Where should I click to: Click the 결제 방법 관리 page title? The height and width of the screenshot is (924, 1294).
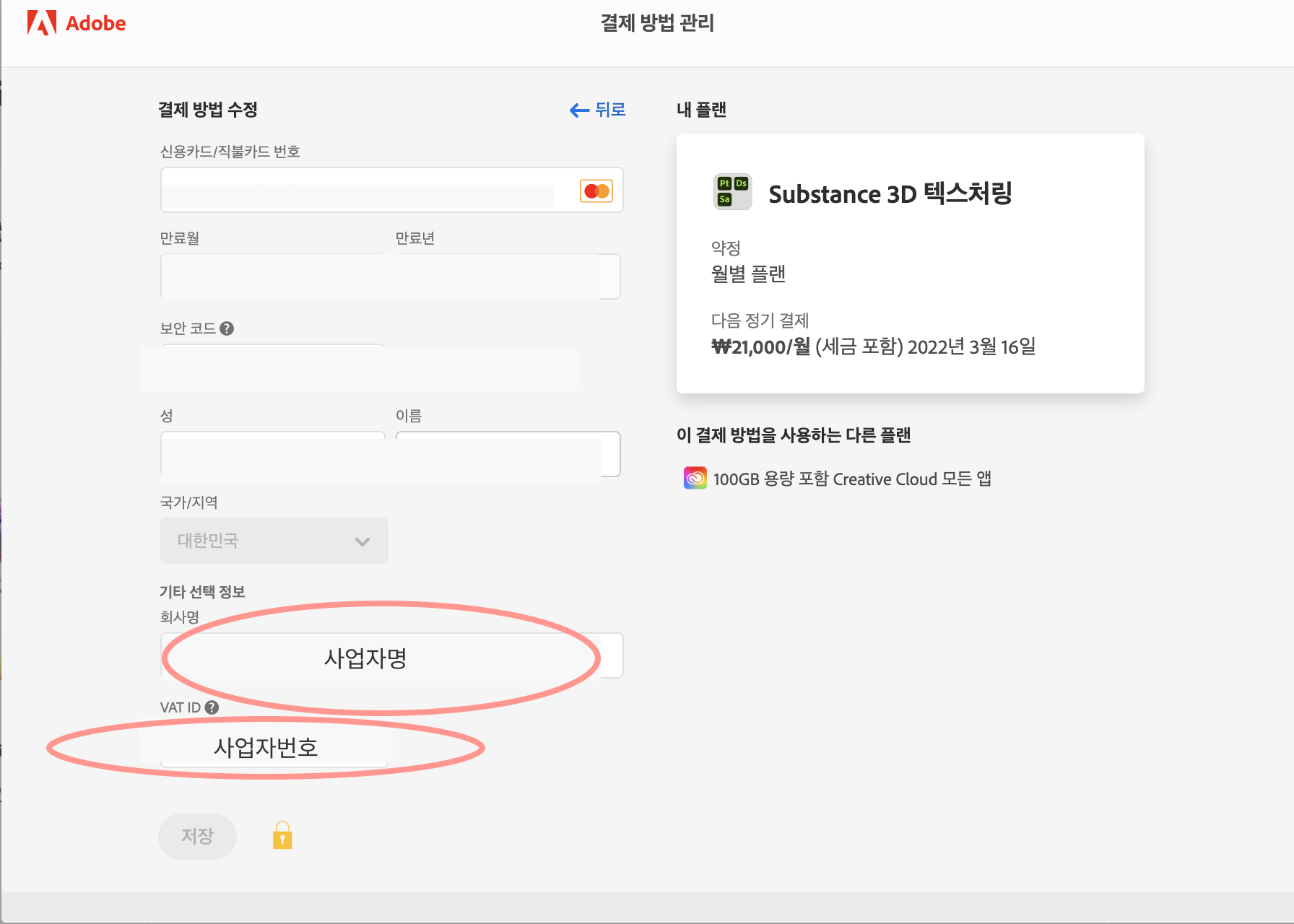[657, 23]
